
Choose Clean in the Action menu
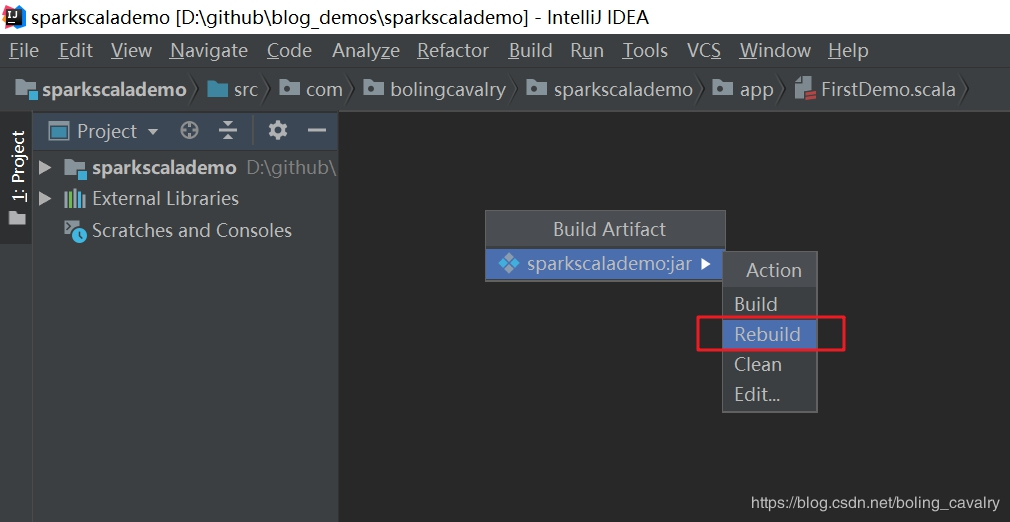point(769,364)
